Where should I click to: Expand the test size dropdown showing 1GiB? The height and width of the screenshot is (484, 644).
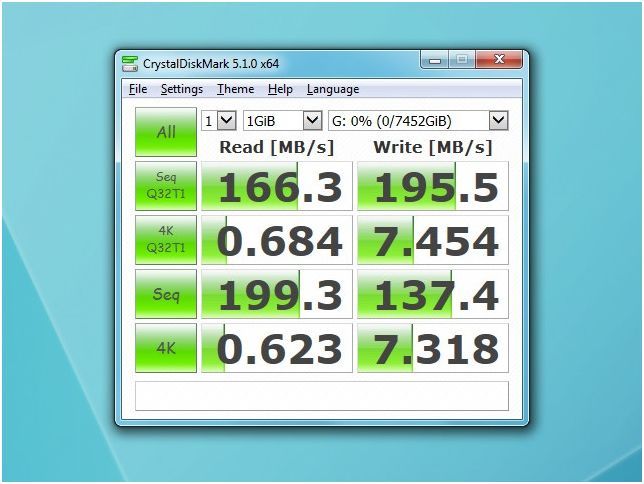tap(283, 121)
